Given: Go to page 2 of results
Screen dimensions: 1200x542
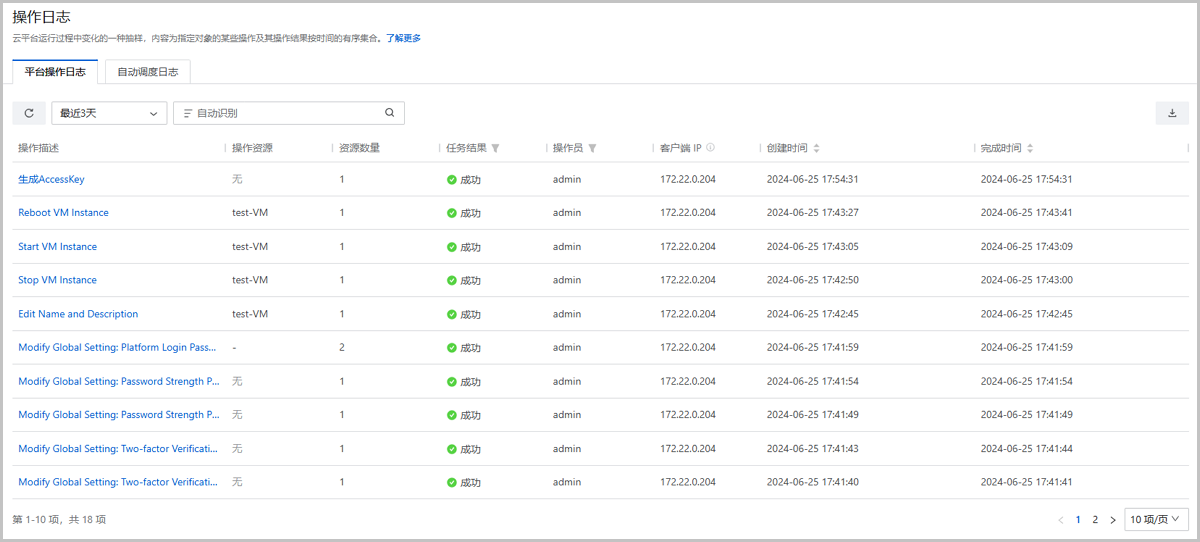Looking at the screenshot, I should coord(1095,520).
